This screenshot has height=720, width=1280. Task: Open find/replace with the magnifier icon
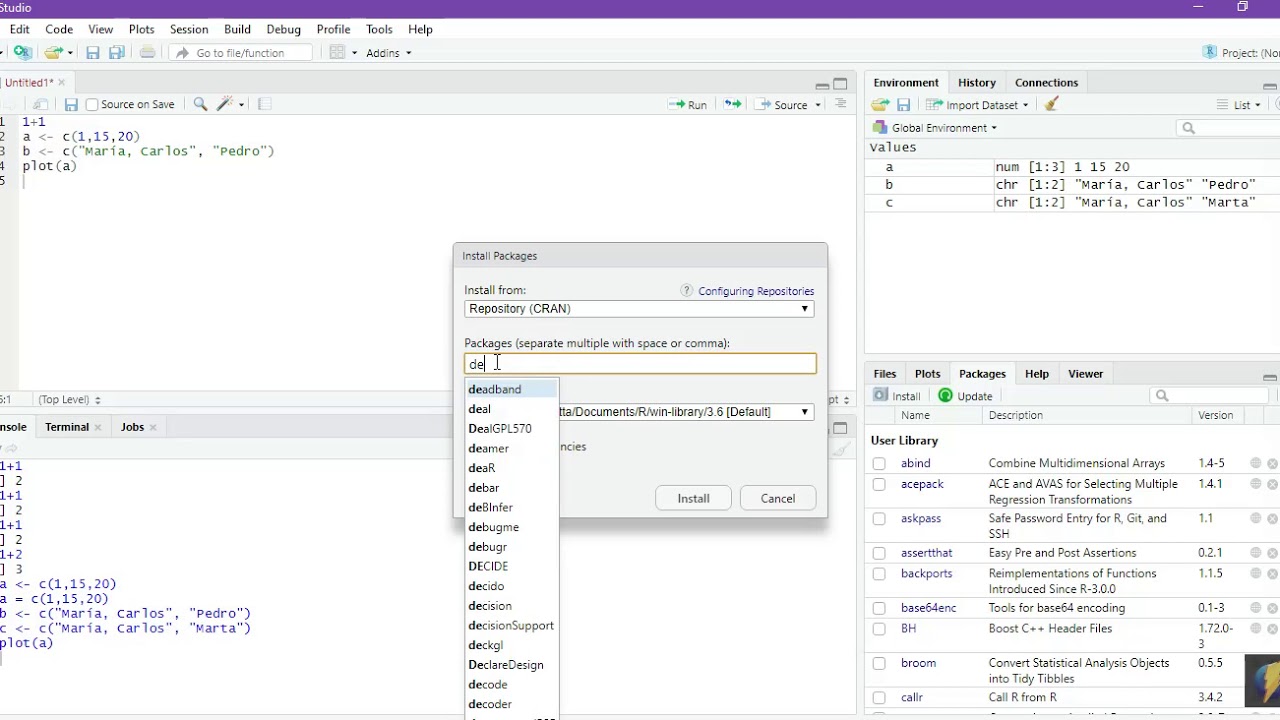click(200, 104)
